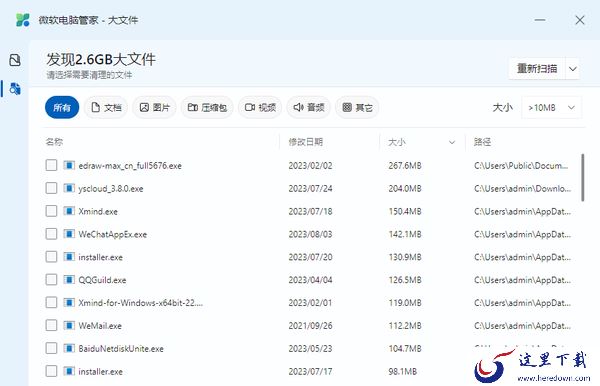600x386 pixels.
Task: Filter by 图片 pictures tab
Action: 154,107
